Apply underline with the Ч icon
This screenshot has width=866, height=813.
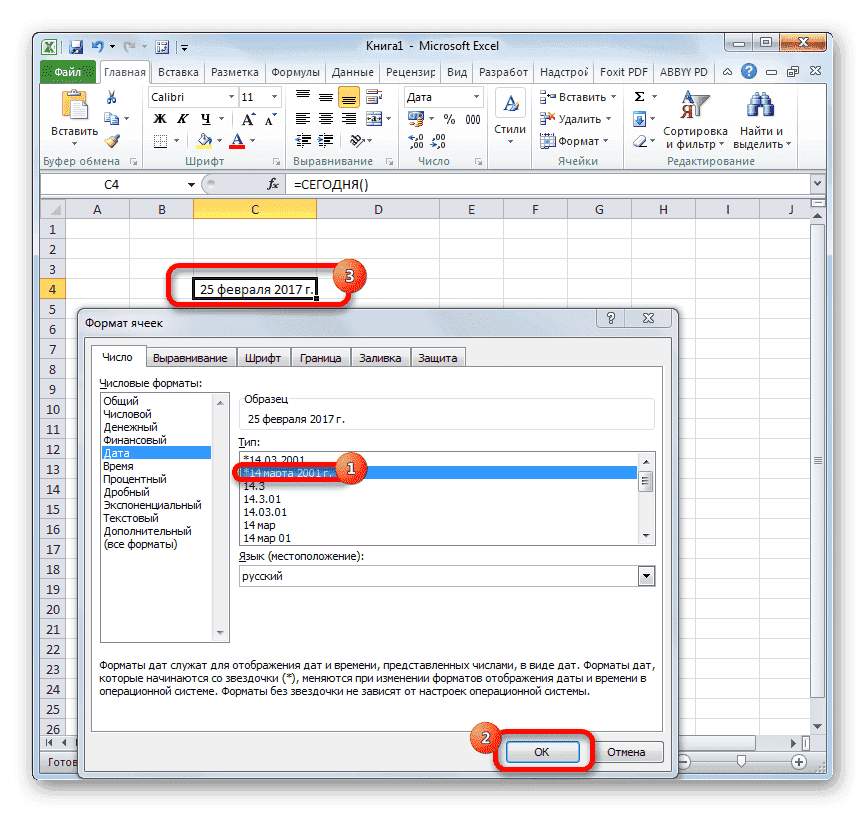pyautogui.click(x=205, y=118)
